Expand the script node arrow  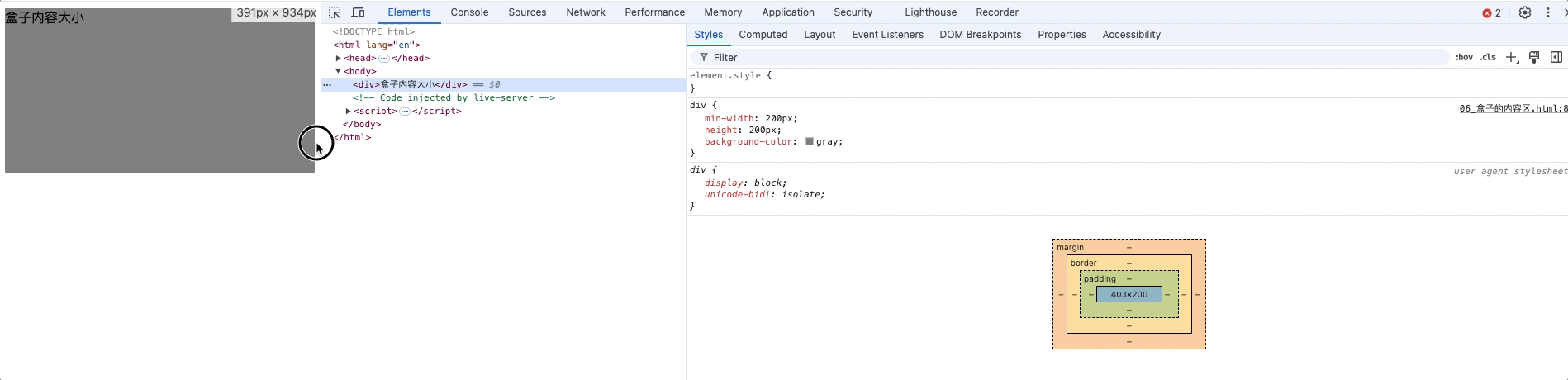pyautogui.click(x=349, y=111)
